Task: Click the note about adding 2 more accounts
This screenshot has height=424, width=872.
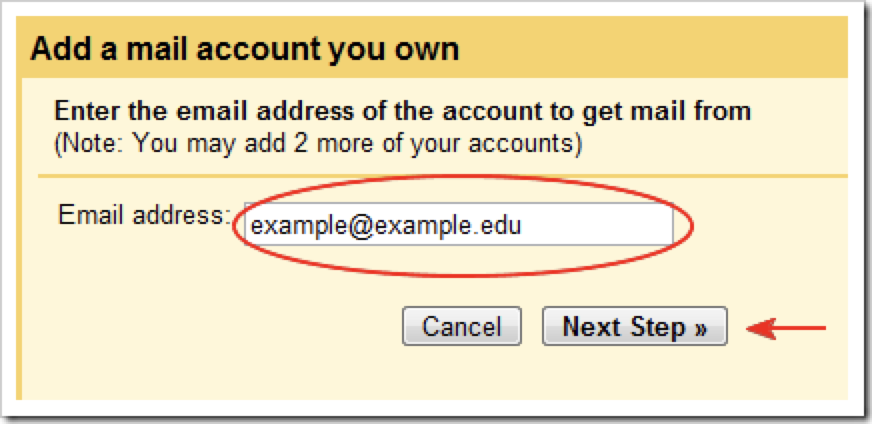Action: click(x=317, y=143)
